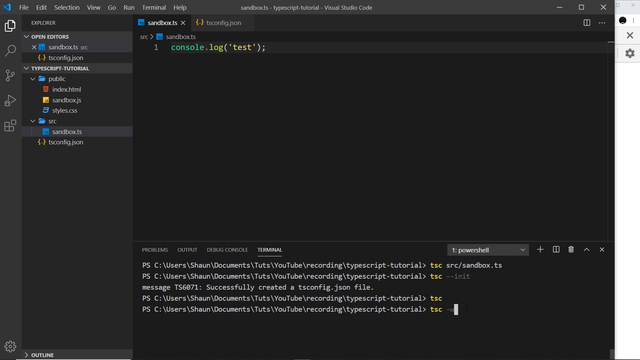Viewport: 640px width, 360px height.
Task: Click the X icon in right window
Action: [630, 36]
